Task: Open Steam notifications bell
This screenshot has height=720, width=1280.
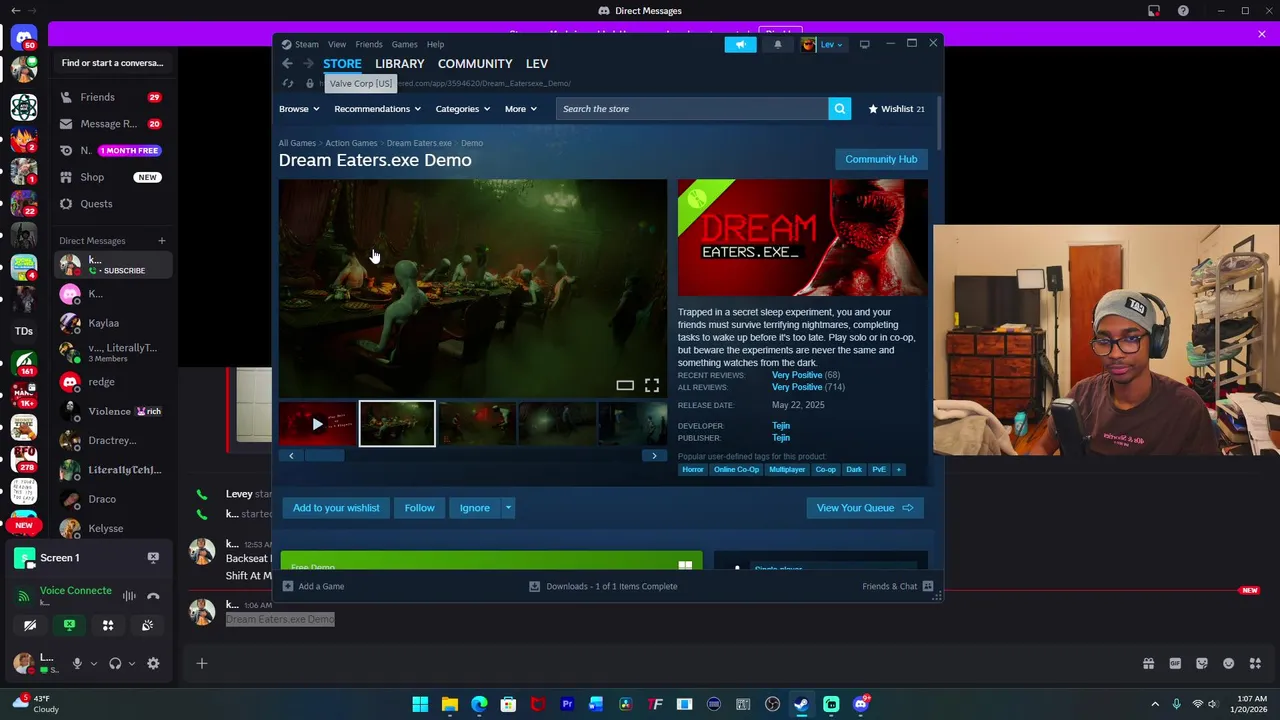Action: point(777,44)
